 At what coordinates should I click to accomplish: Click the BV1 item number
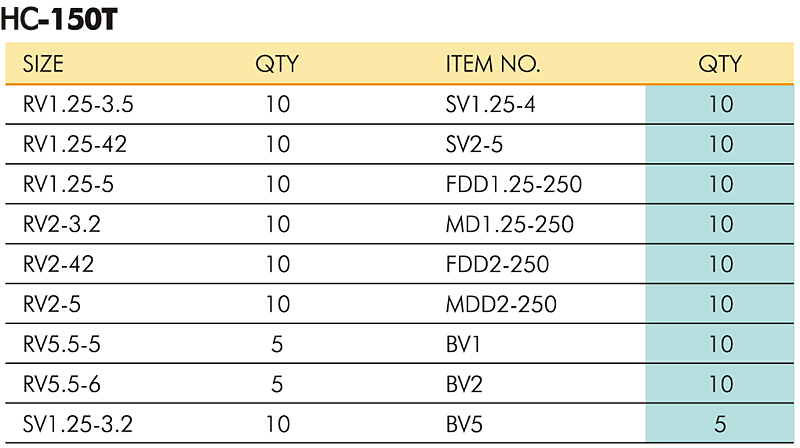tap(463, 344)
